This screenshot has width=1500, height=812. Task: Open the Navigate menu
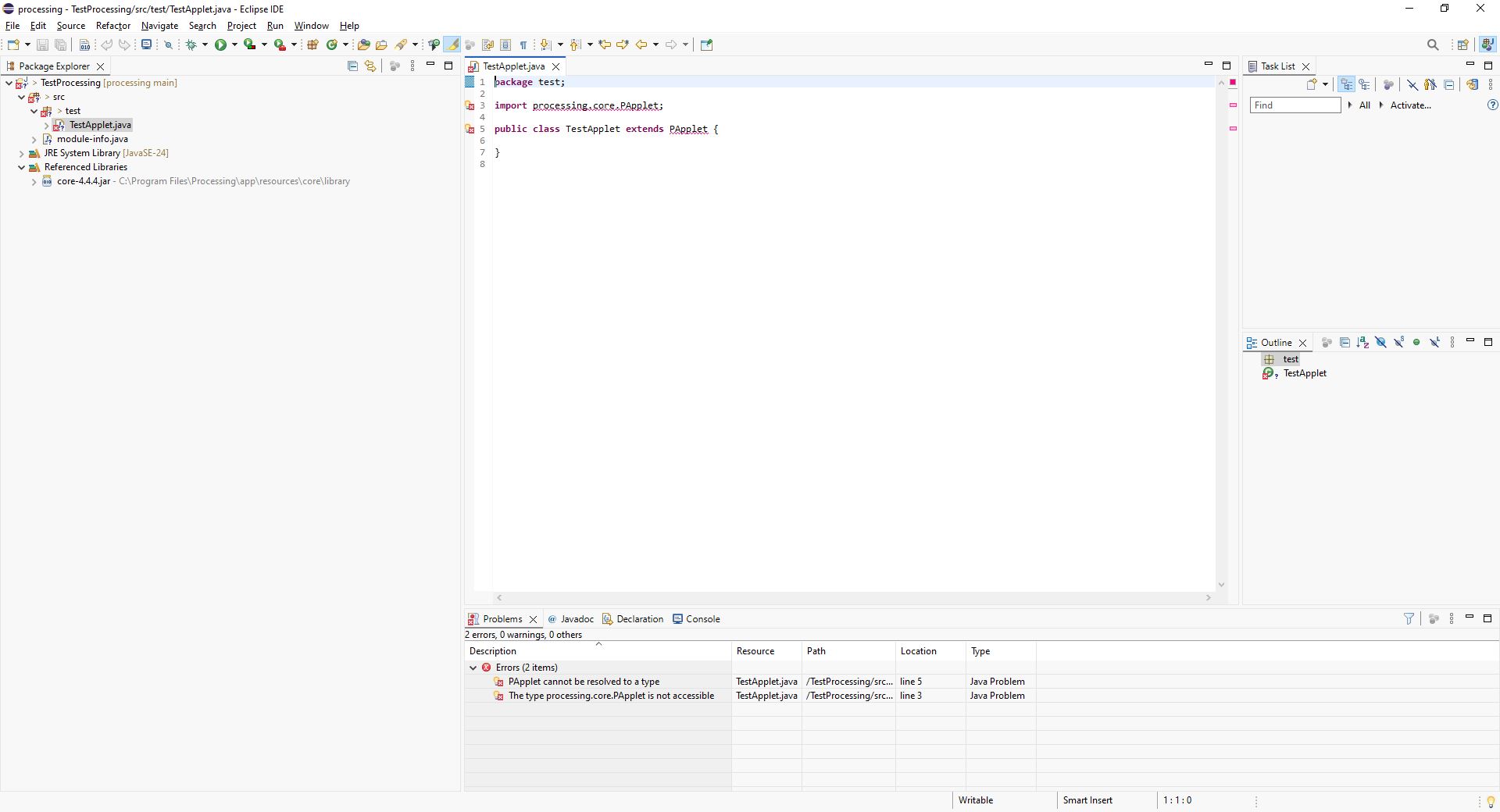pos(159,26)
